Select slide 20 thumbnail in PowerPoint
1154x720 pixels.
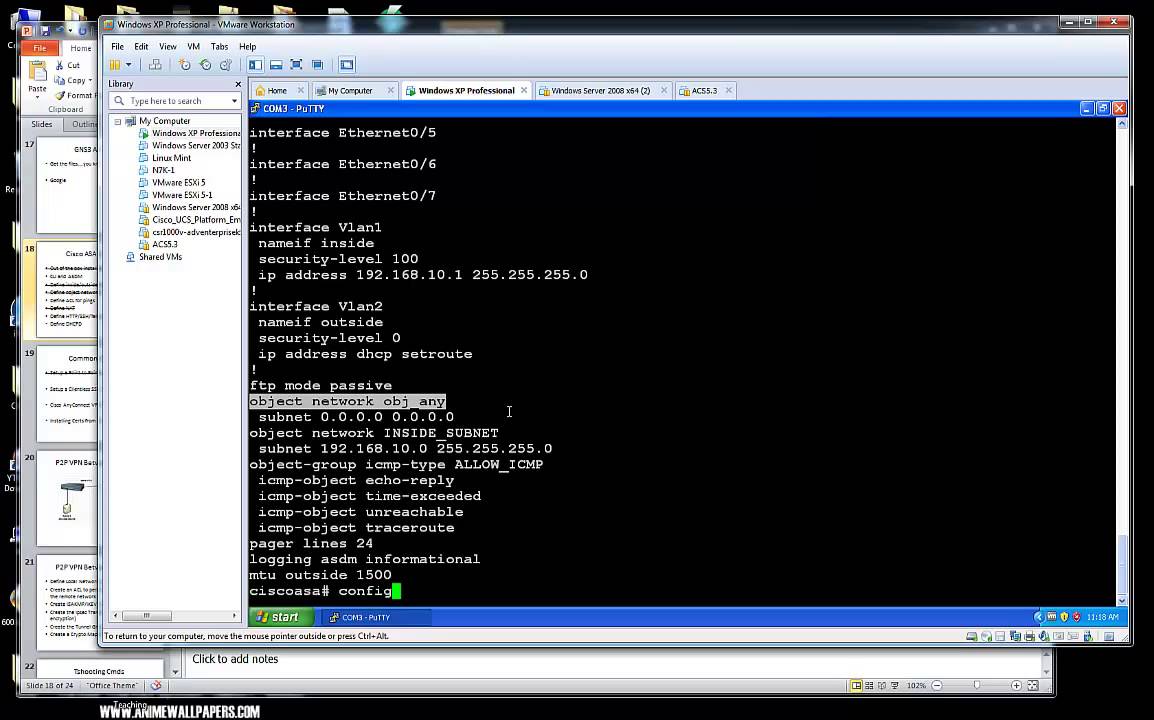(x=66, y=498)
